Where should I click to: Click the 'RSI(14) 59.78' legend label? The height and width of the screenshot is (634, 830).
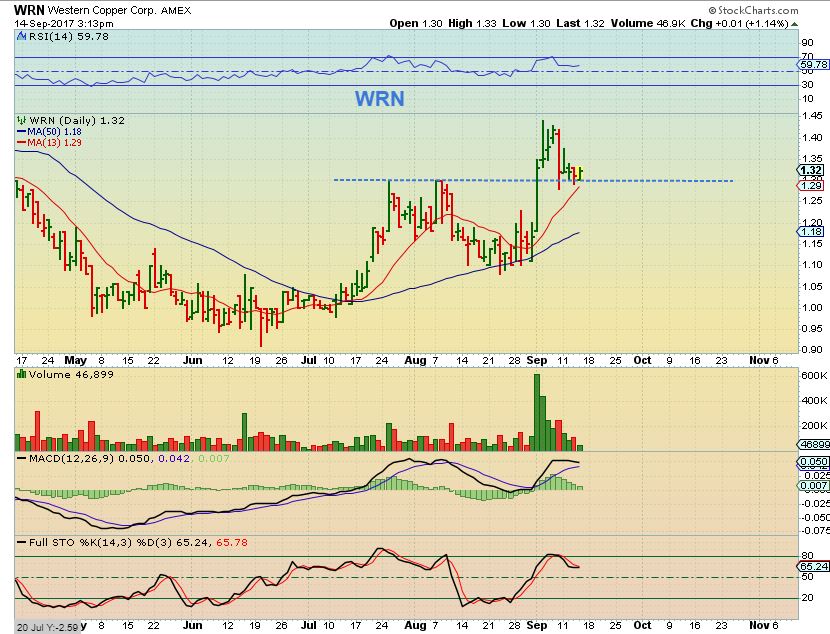coord(69,37)
